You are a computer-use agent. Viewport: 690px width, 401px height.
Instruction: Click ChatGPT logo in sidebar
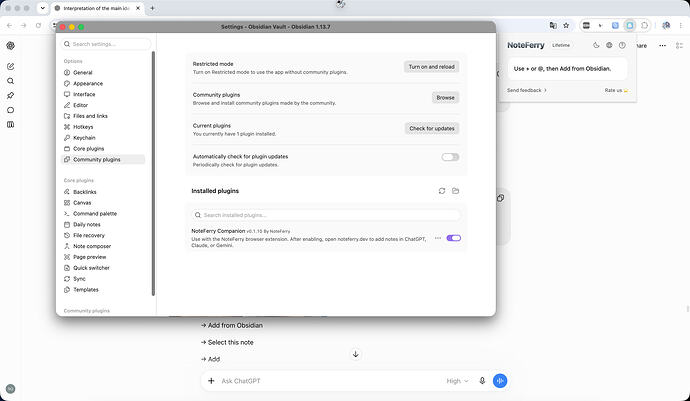[11, 45]
